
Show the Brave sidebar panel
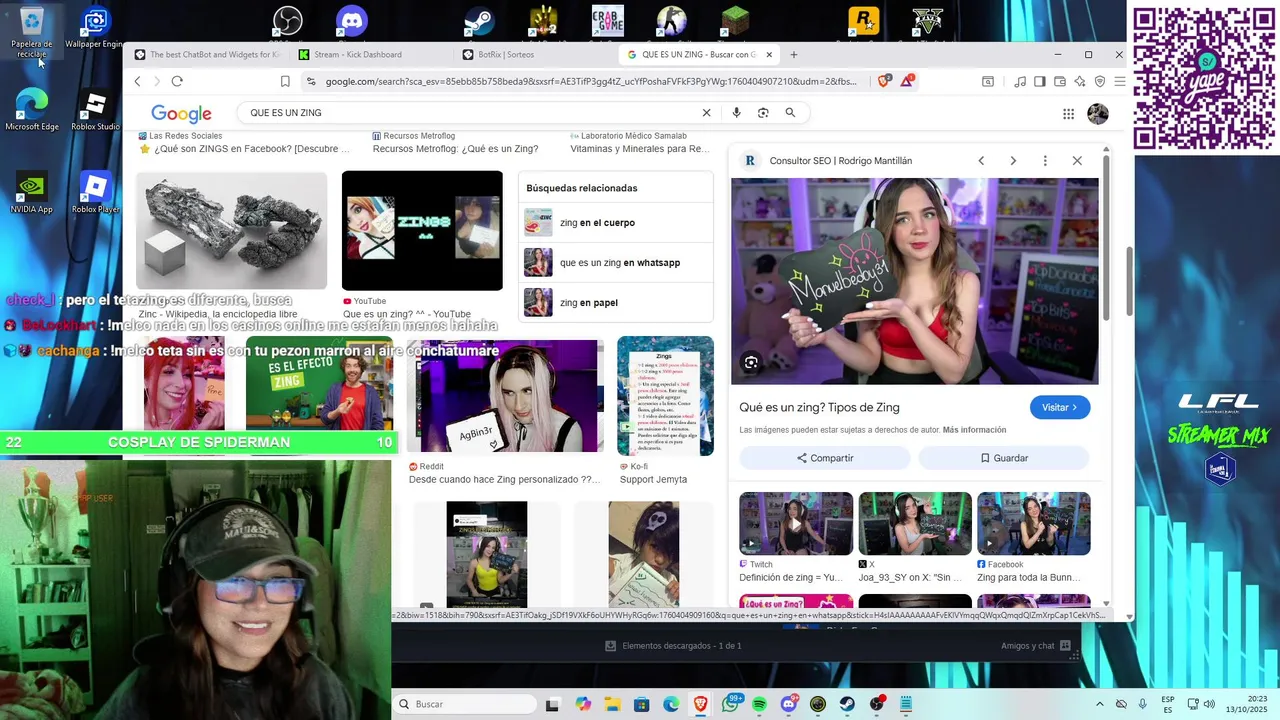pos(1040,81)
